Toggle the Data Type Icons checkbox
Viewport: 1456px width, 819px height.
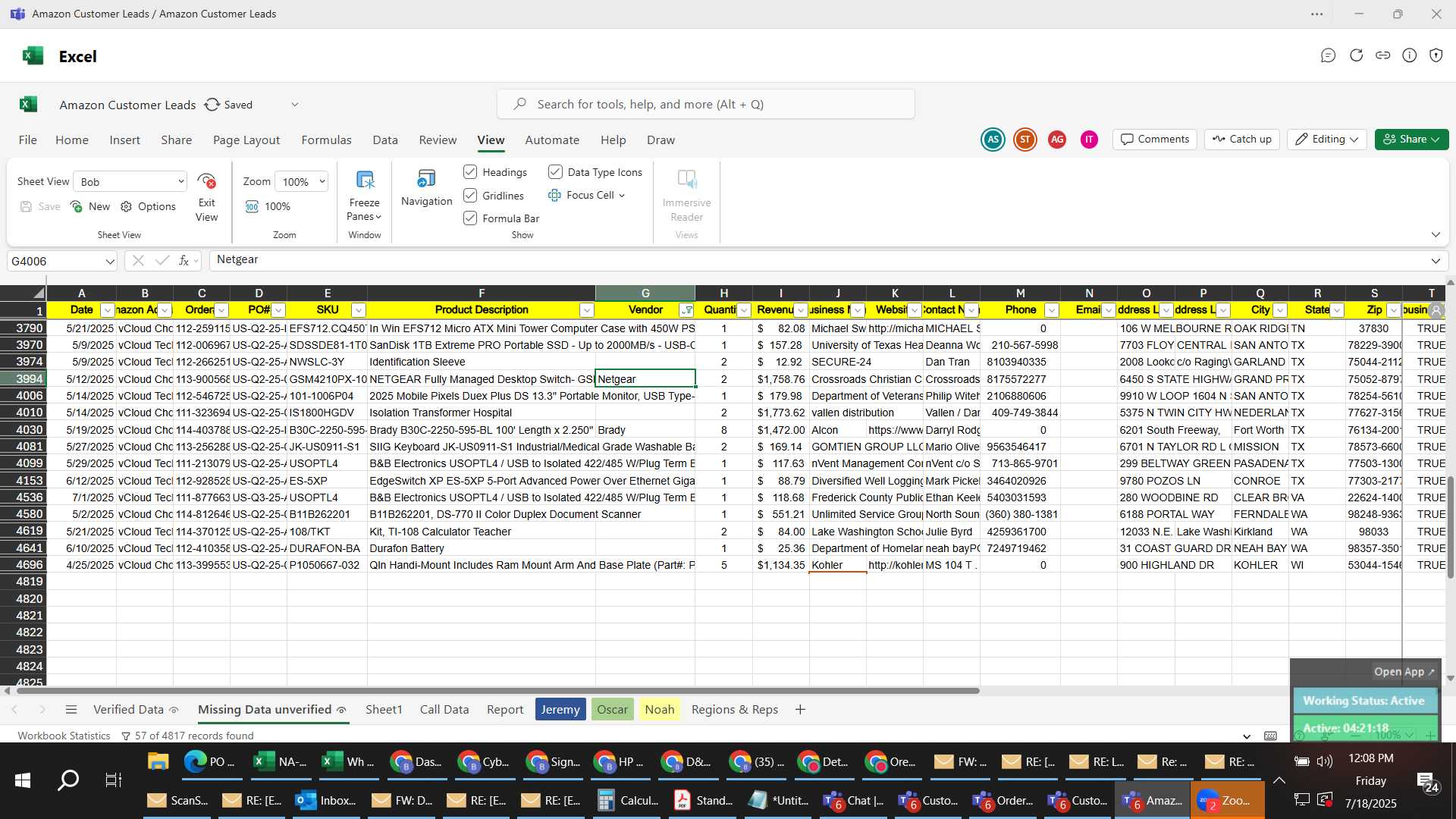point(555,172)
